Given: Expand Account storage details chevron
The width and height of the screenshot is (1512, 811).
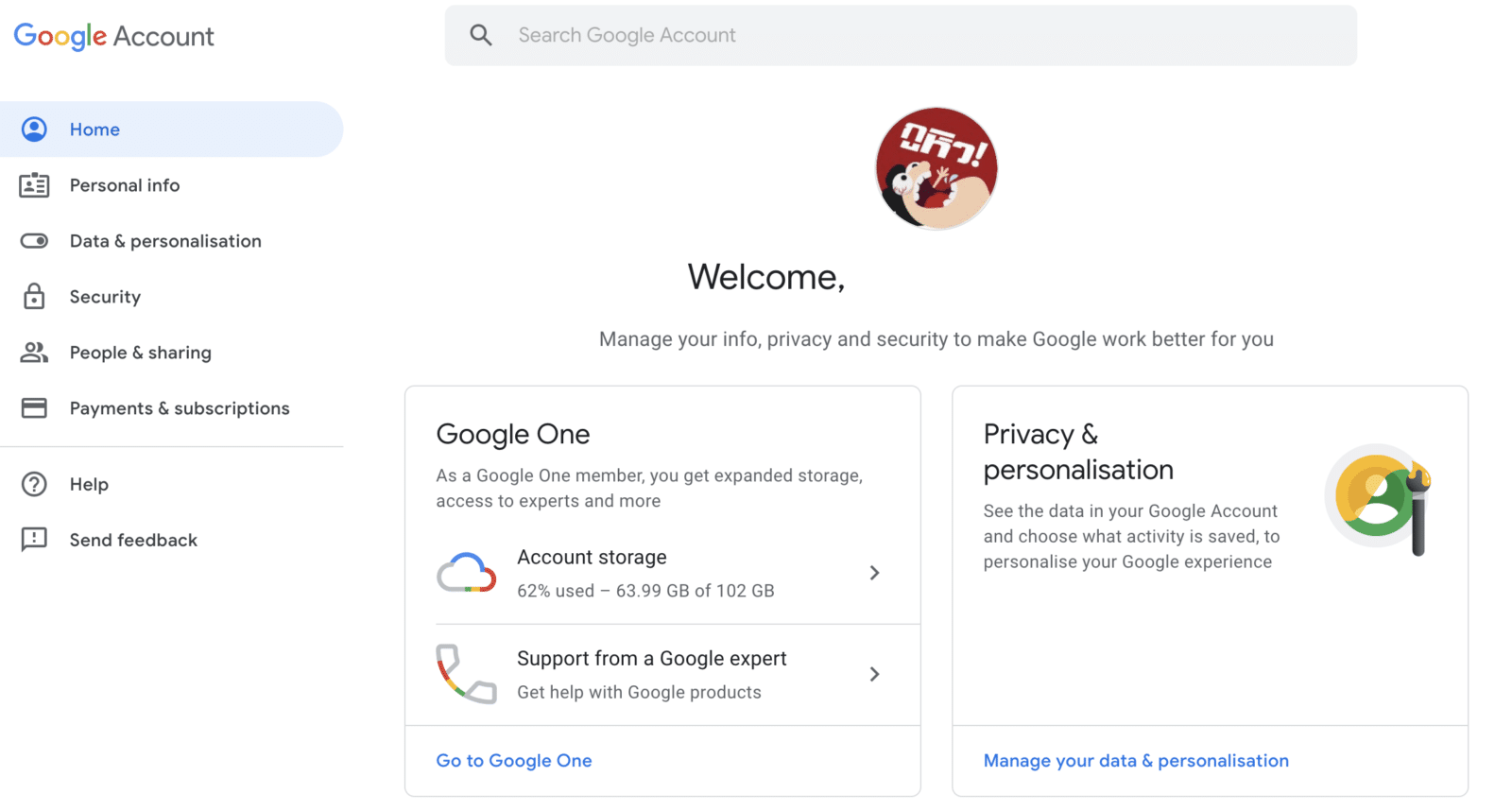Looking at the screenshot, I should tap(874, 573).
